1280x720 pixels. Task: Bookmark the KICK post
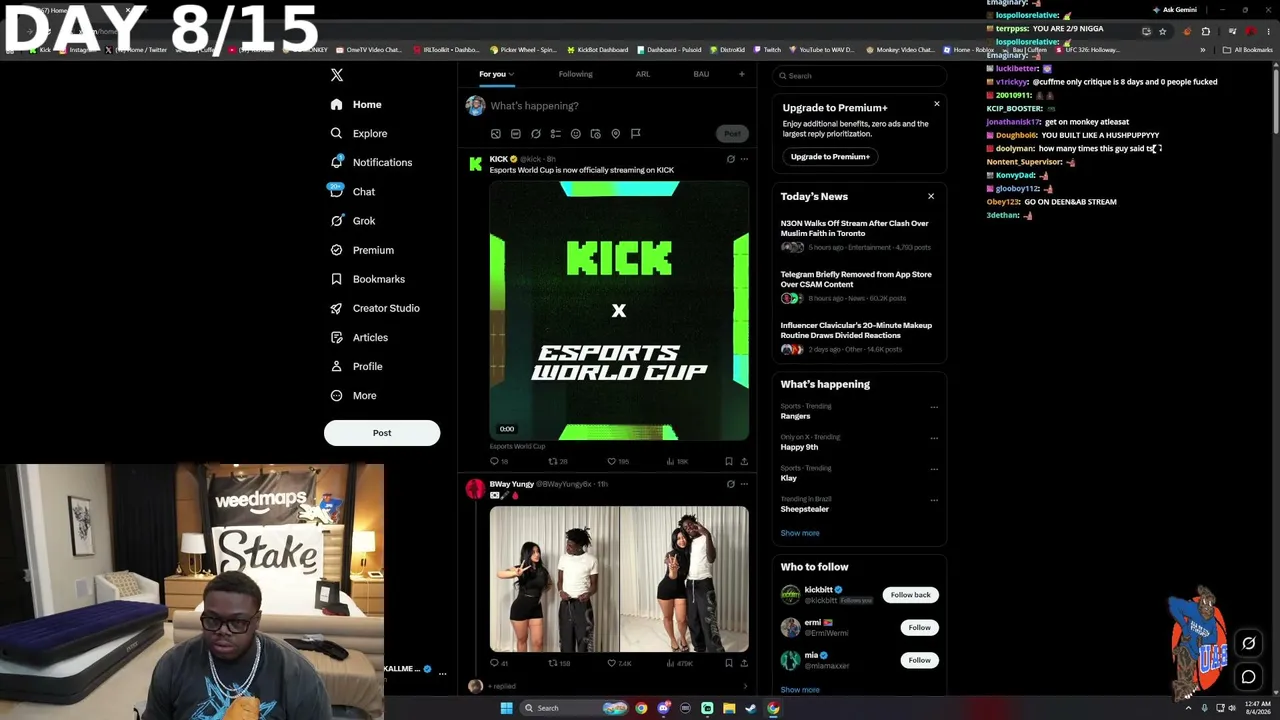click(x=728, y=461)
